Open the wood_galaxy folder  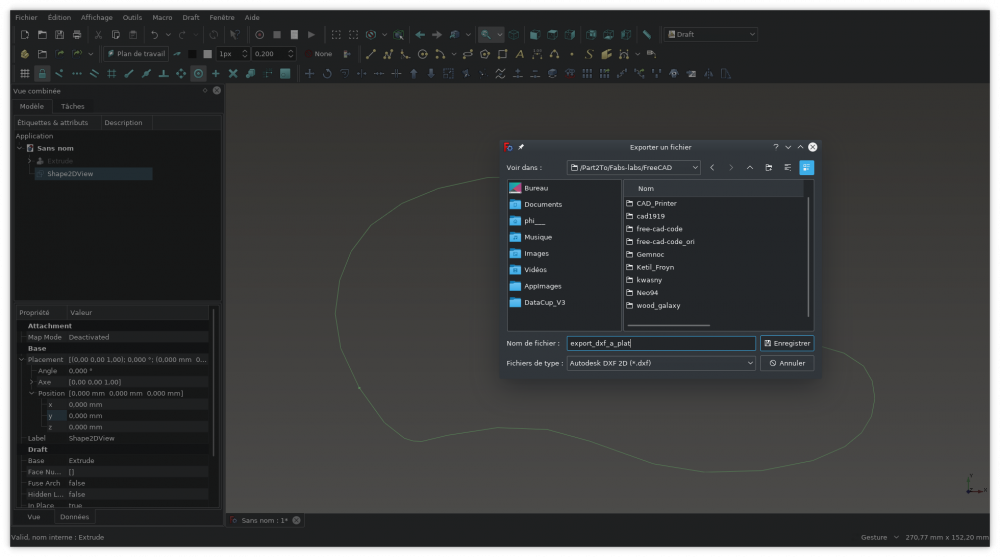coord(658,306)
